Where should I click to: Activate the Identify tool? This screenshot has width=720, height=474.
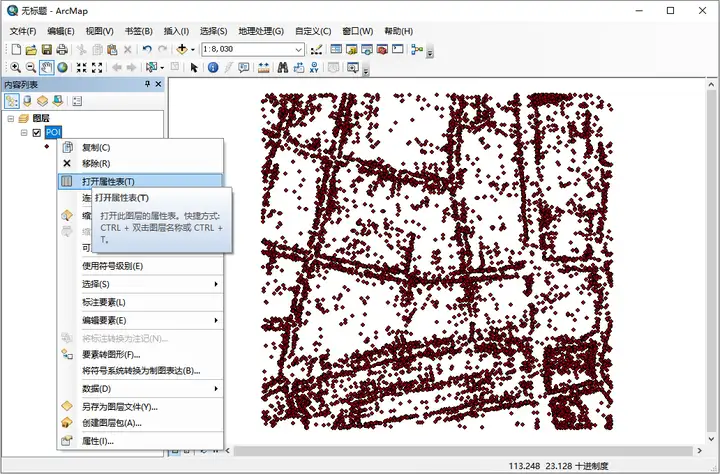[x=213, y=67]
